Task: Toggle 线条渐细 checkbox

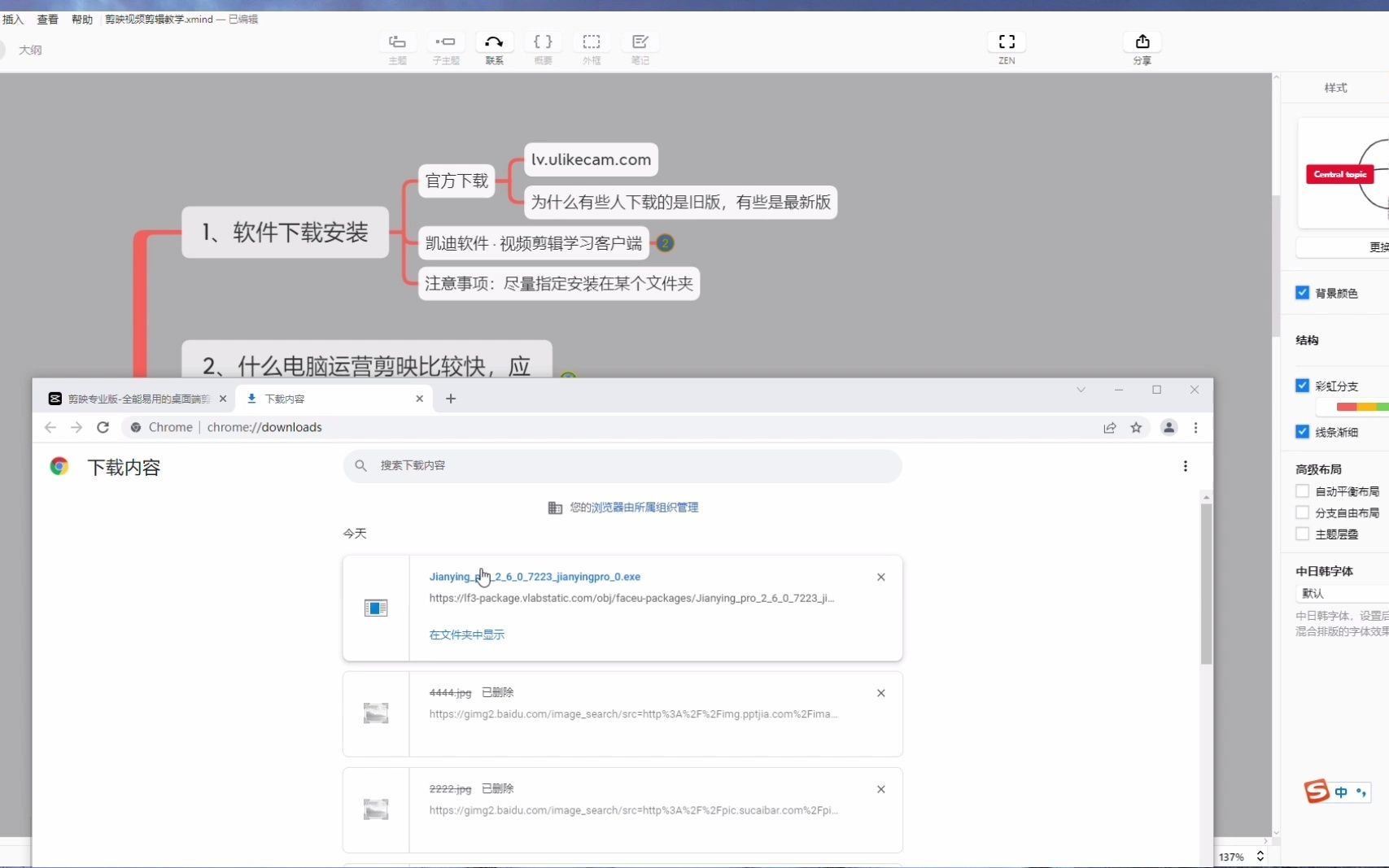Action: tap(1303, 432)
